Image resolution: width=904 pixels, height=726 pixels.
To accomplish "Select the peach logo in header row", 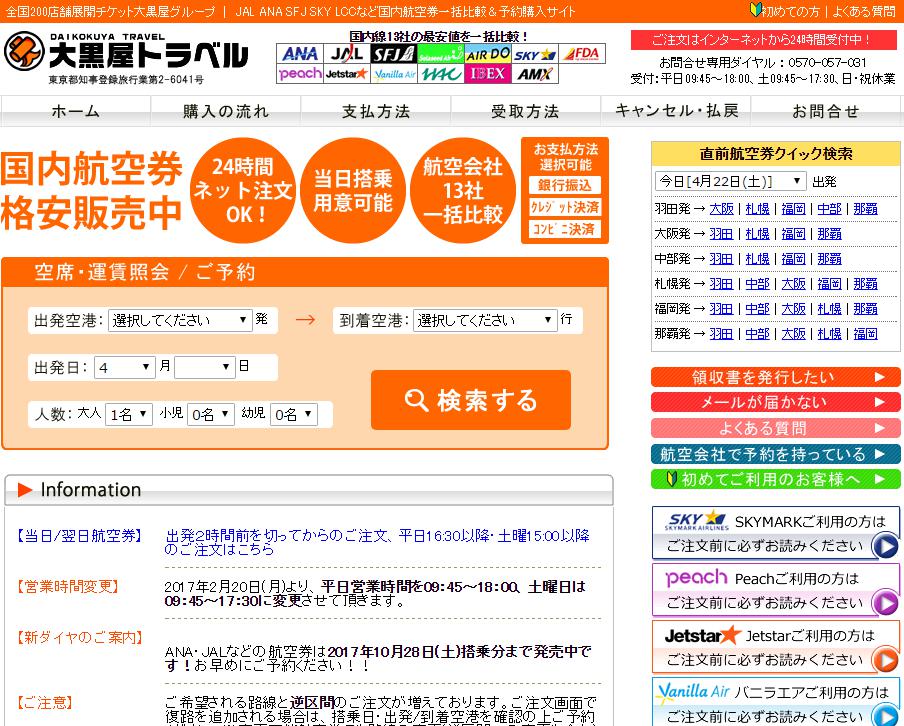I will click(300, 74).
